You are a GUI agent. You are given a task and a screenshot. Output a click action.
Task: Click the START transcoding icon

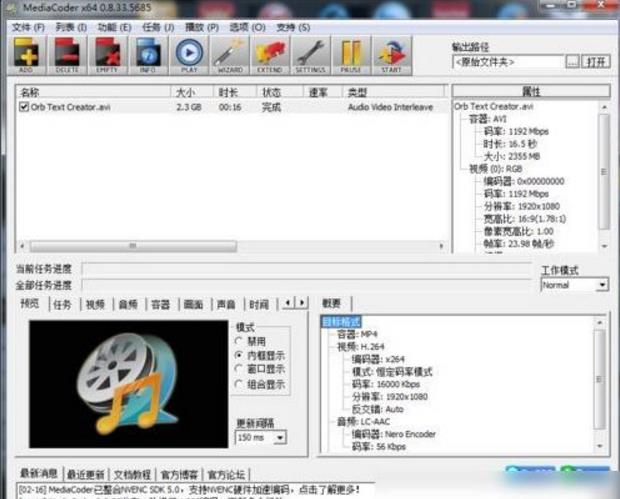[391, 55]
